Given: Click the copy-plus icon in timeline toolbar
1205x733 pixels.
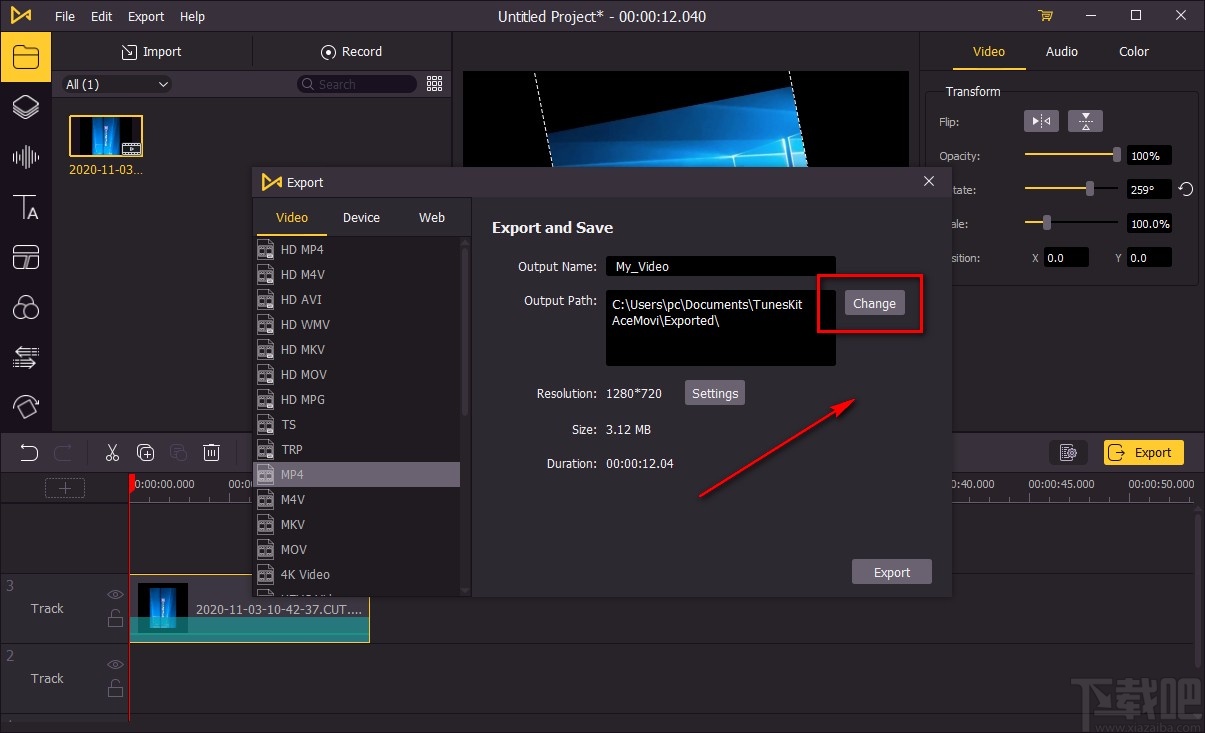Looking at the screenshot, I should click(x=145, y=453).
